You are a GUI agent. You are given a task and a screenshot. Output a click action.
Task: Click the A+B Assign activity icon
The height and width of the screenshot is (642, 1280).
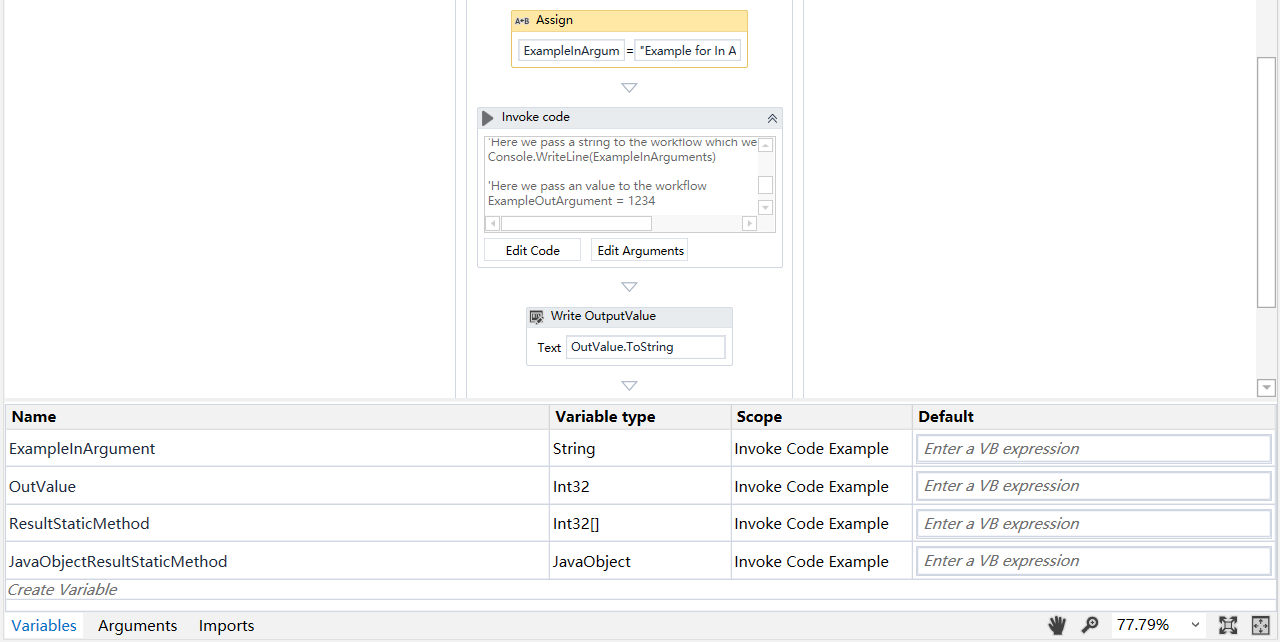[x=523, y=20]
